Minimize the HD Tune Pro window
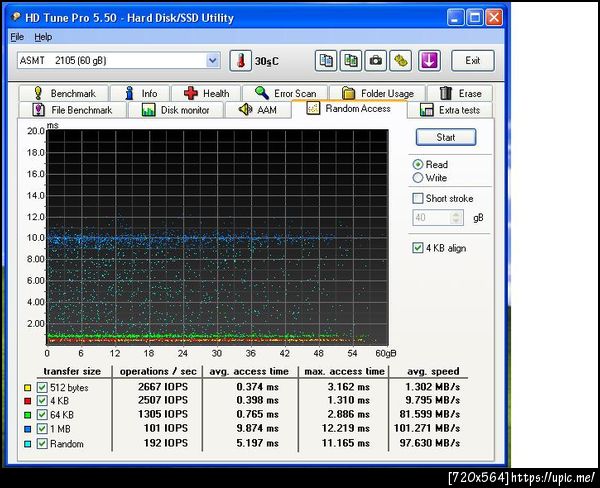Screen dimensions: 600x488 click(455, 18)
